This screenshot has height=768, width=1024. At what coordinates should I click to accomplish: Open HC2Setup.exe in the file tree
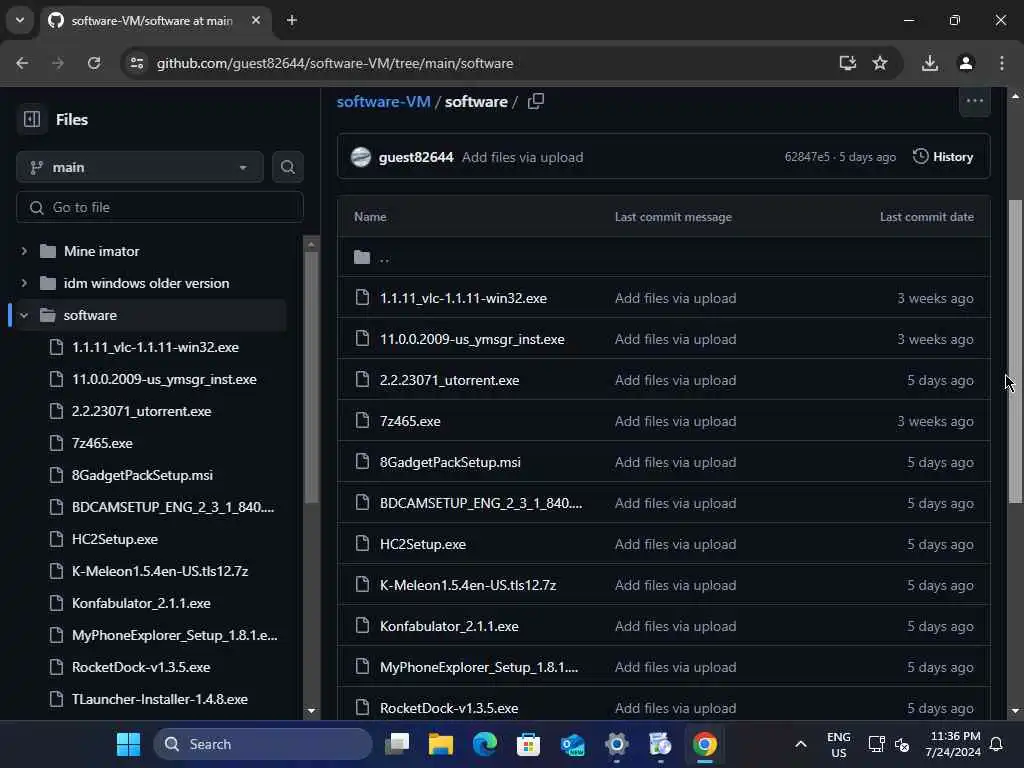[115, 539]
